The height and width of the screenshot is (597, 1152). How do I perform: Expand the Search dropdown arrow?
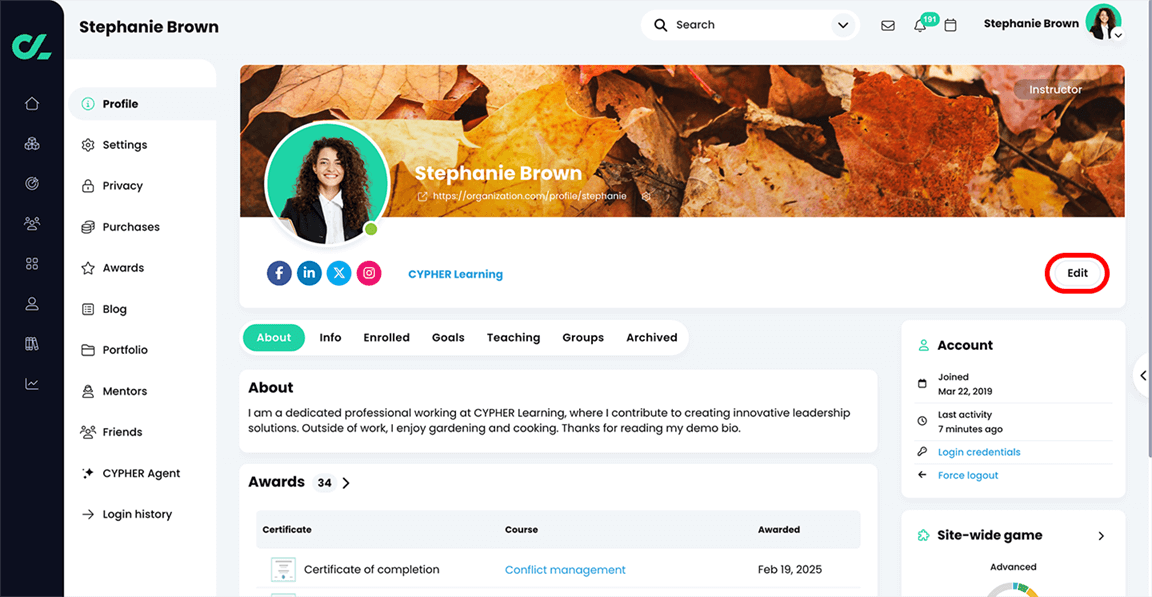pyautogui.click(x=843, y=25)
